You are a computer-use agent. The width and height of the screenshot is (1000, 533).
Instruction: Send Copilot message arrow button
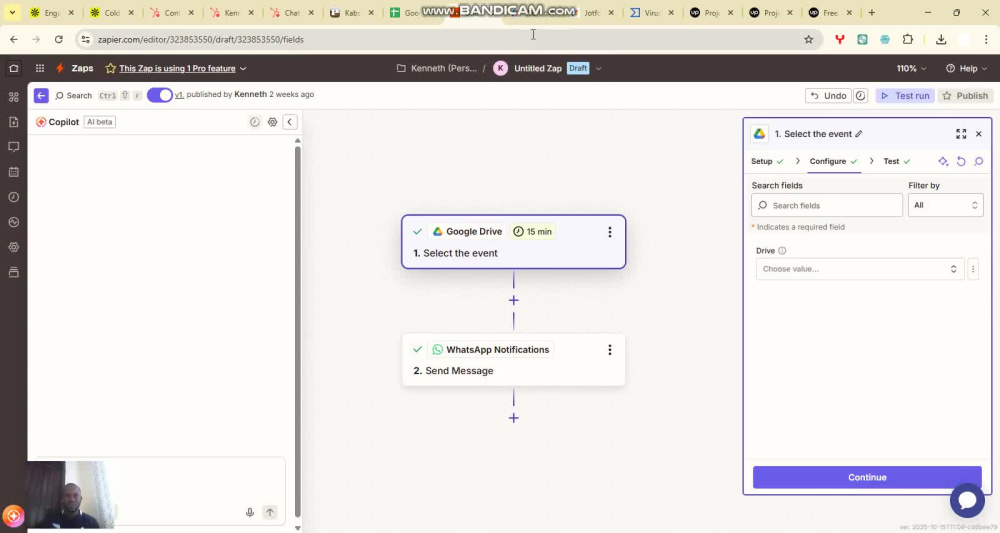tap(270, 512)
